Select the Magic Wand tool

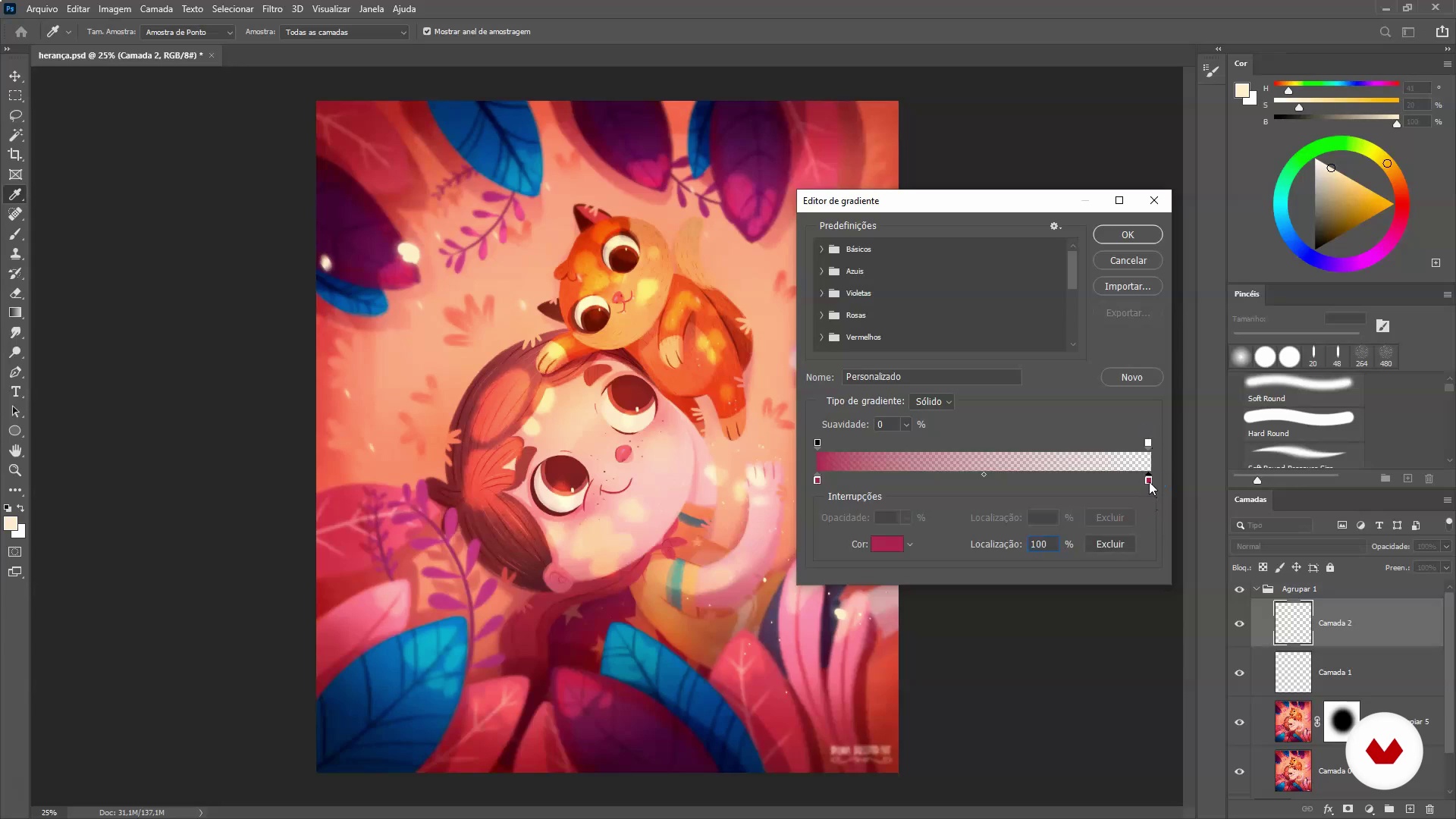click(x=15, y=135)
